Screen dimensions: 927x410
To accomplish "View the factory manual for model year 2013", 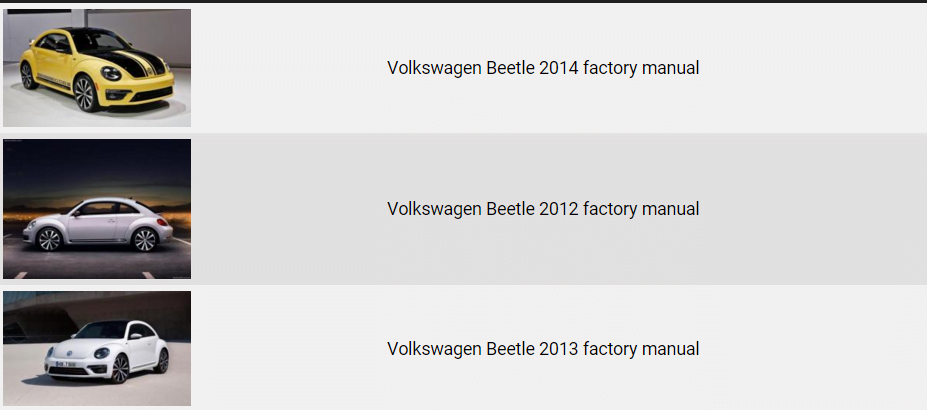I will (x=542, y=349).
